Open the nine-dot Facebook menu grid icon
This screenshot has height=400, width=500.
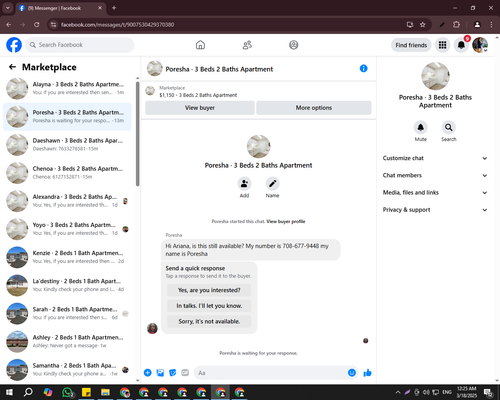[x=442, y=45]
